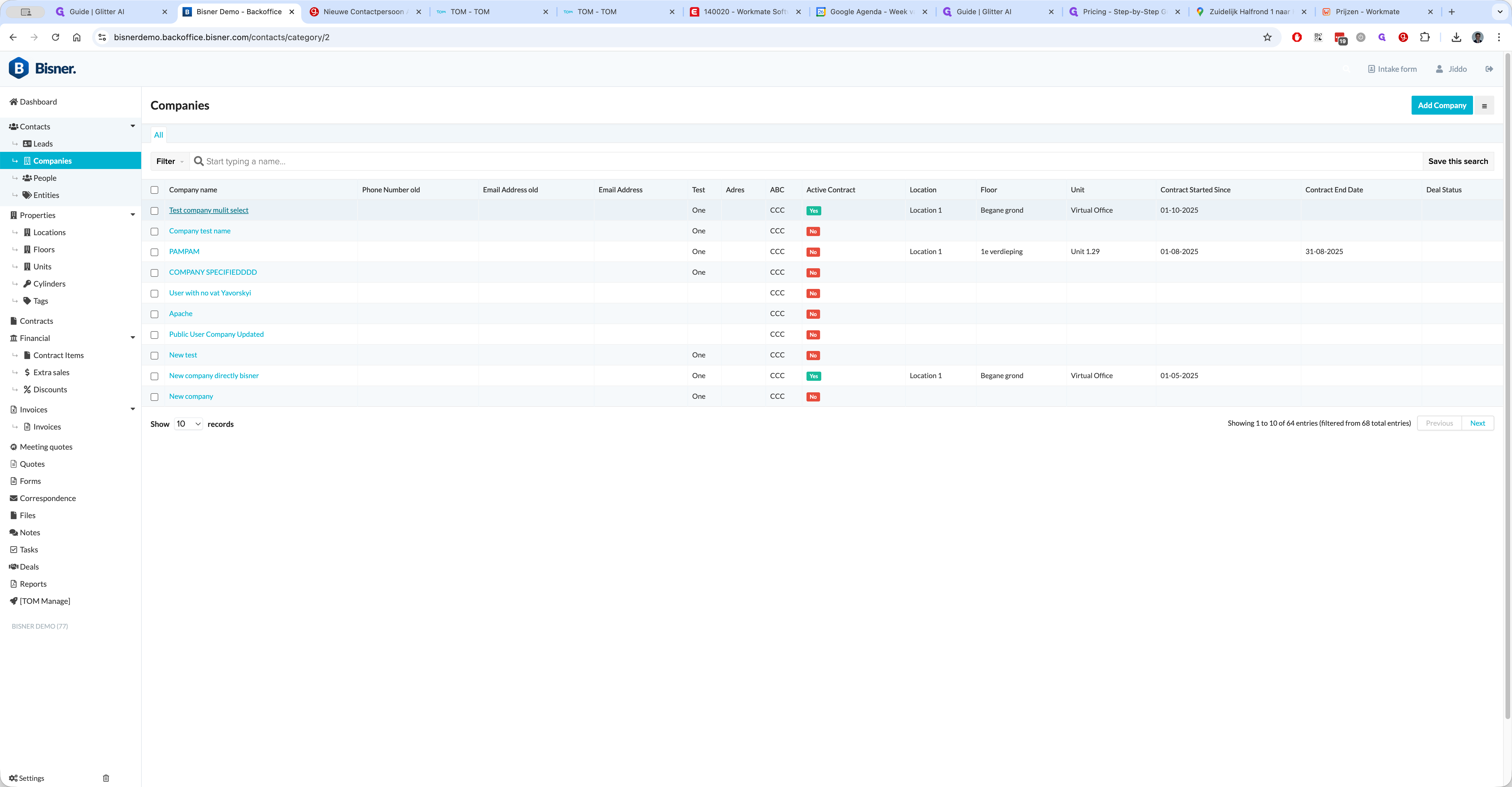Click the logout icon in header
The height and width of the screenshot is (787, 1512).
click(1489, 69)
